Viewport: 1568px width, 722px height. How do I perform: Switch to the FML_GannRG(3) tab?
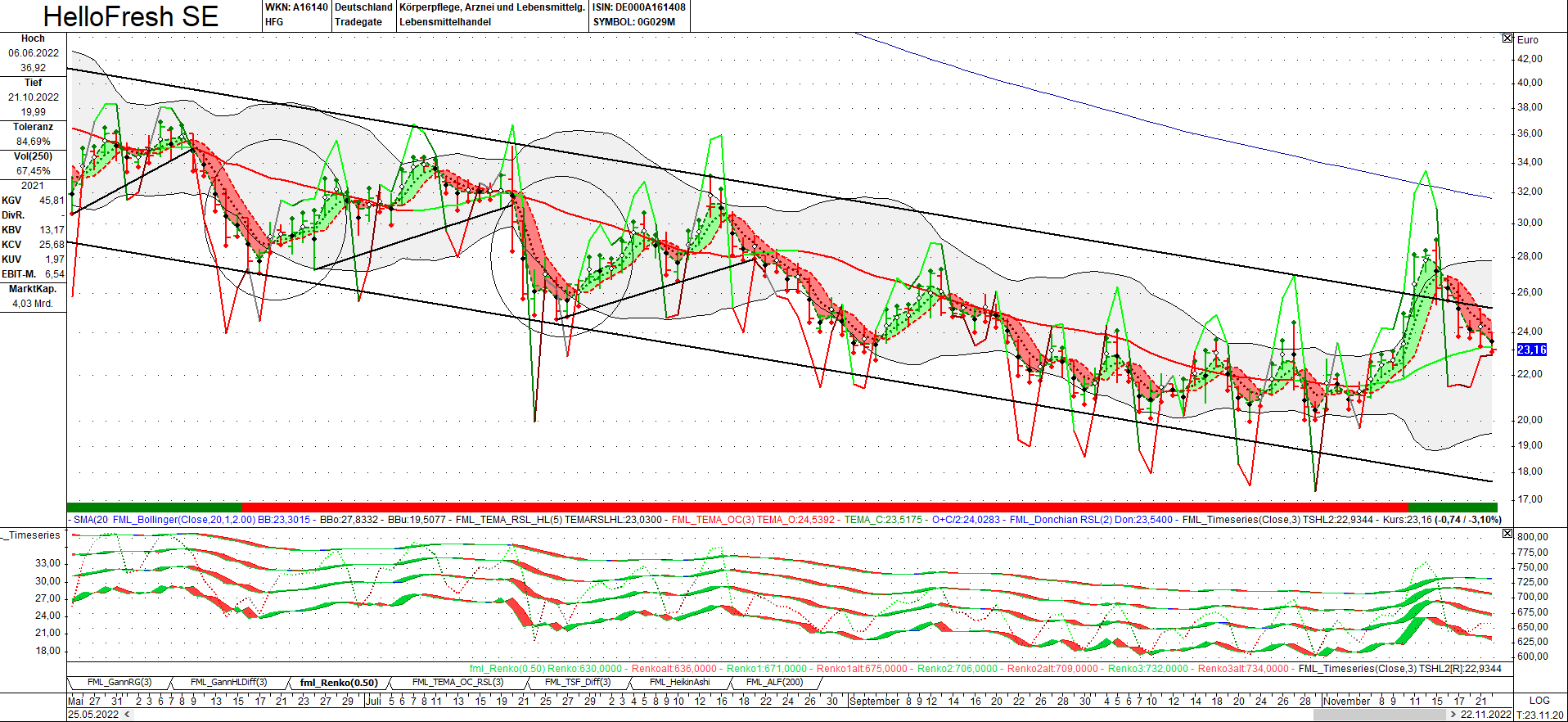click(119, 683)
